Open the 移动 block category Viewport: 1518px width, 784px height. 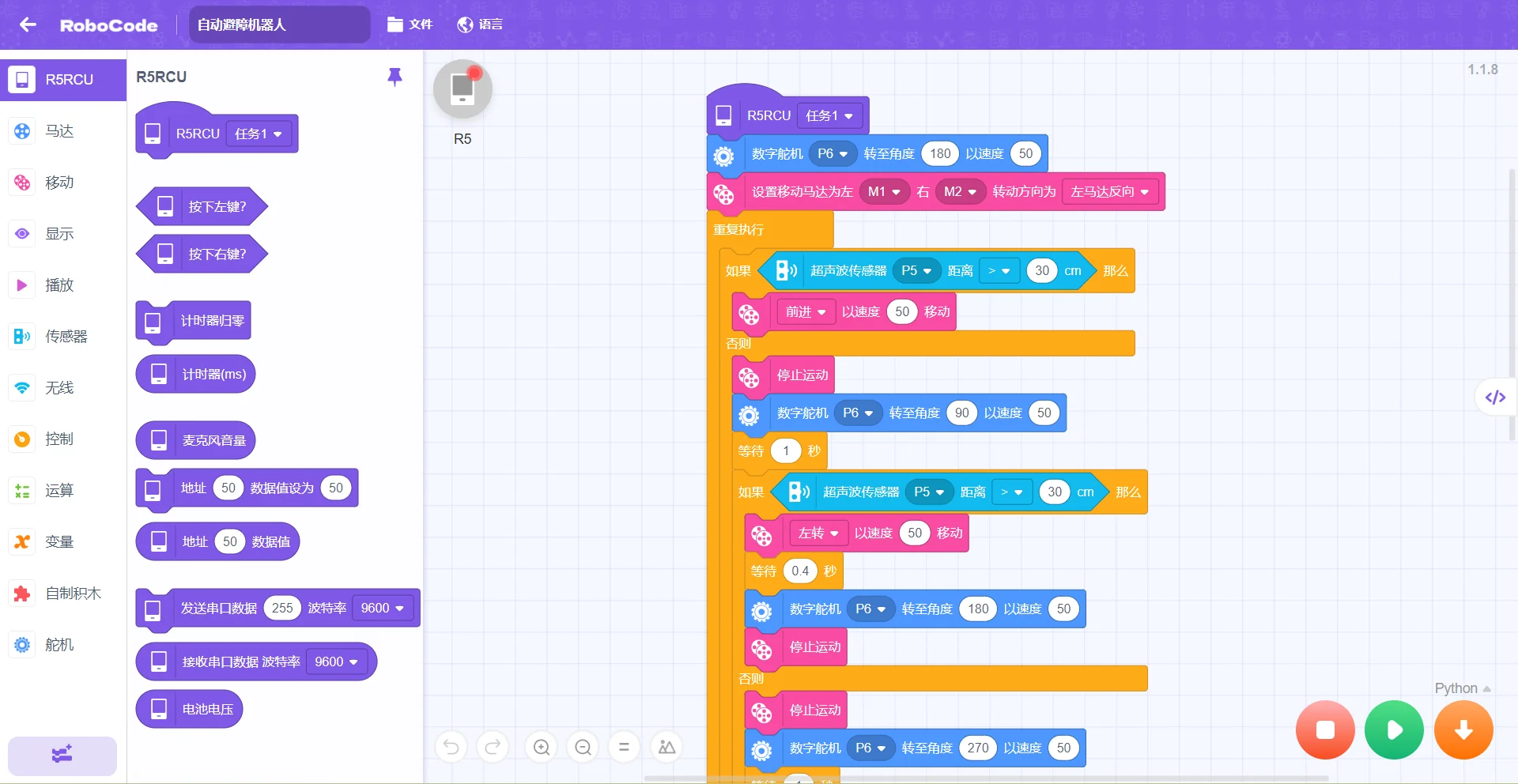pyautogui.click(x=63, y=183)
